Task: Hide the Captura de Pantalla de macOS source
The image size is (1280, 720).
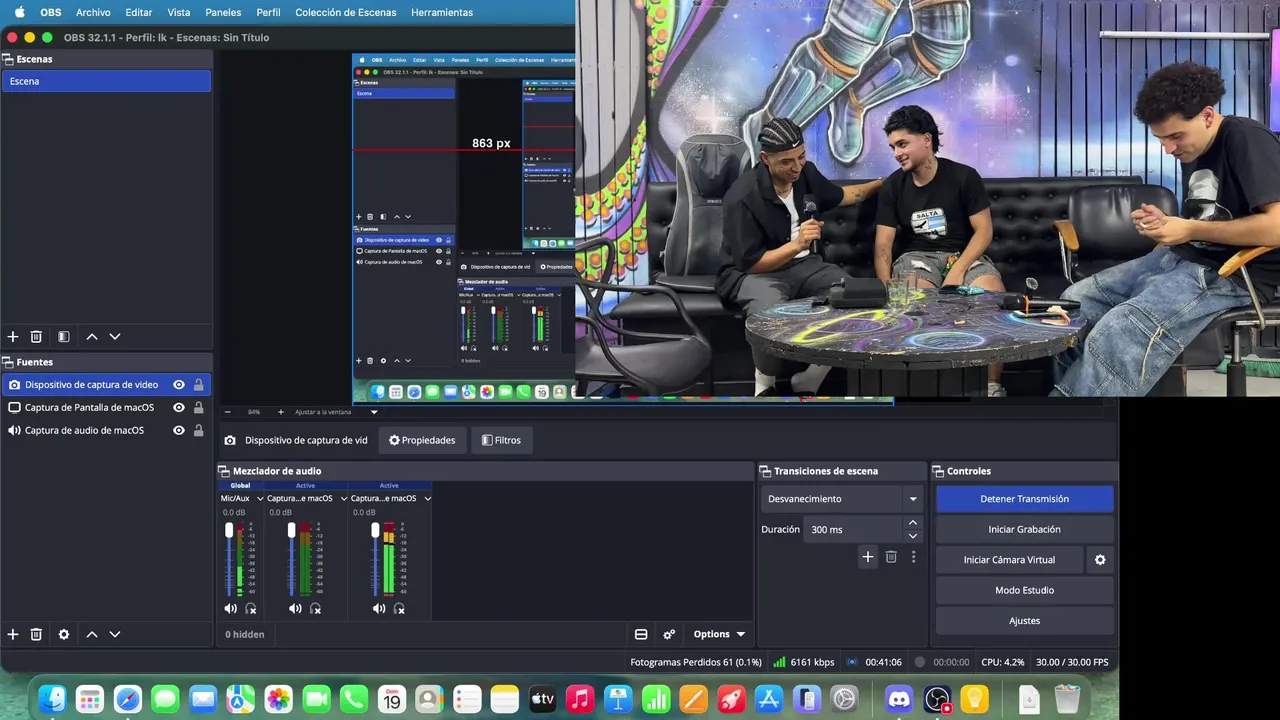Action: click(x=179, y=408)
